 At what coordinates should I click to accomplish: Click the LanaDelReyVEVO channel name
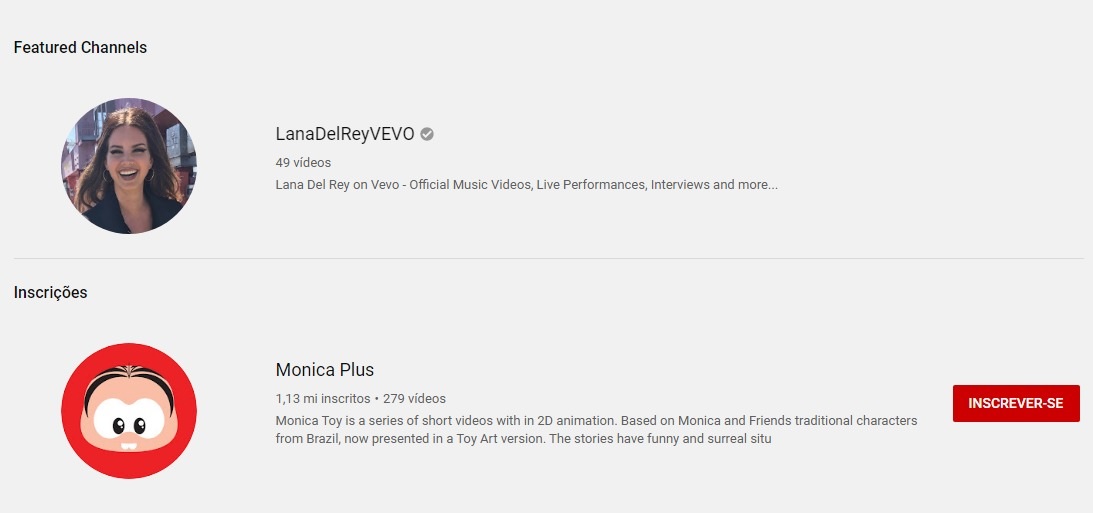(345, 134)
